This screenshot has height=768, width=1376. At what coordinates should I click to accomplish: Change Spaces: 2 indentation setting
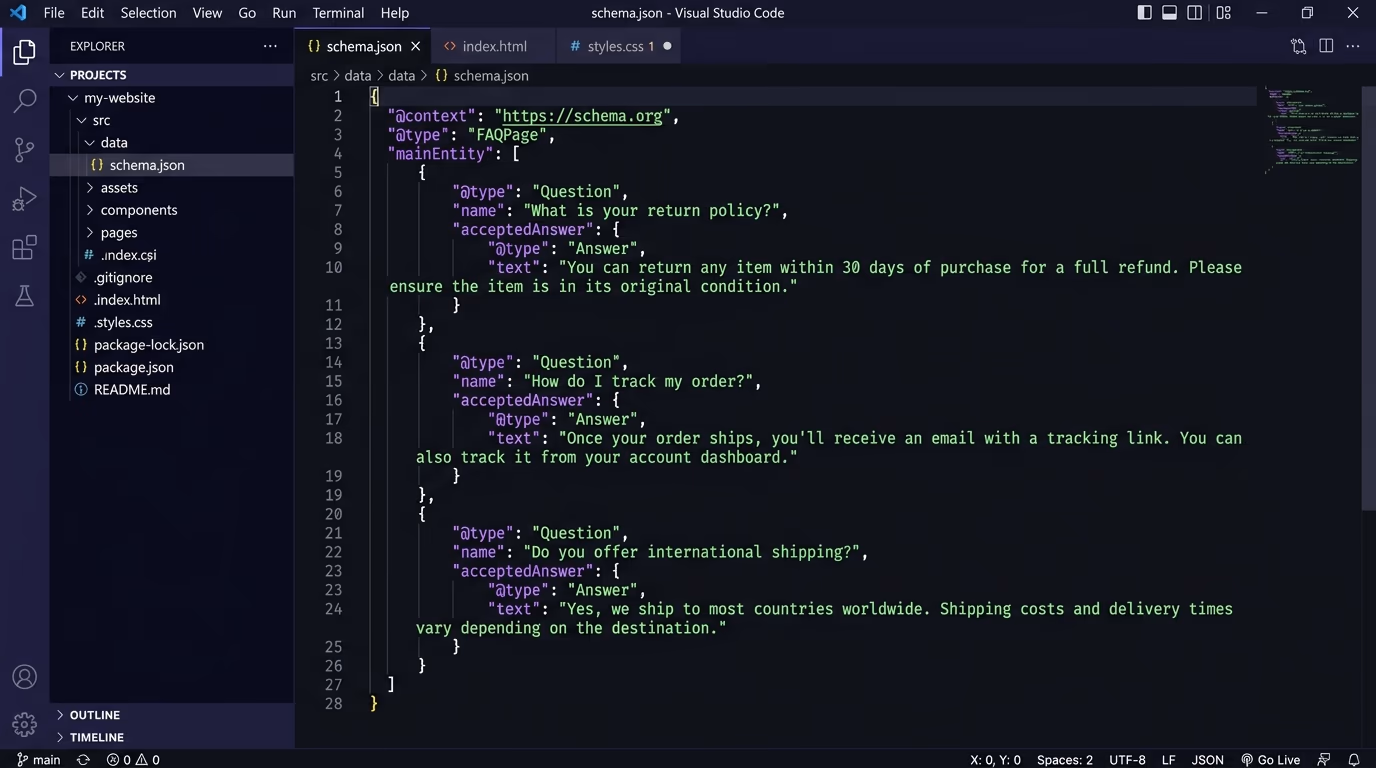(1064, 759)
